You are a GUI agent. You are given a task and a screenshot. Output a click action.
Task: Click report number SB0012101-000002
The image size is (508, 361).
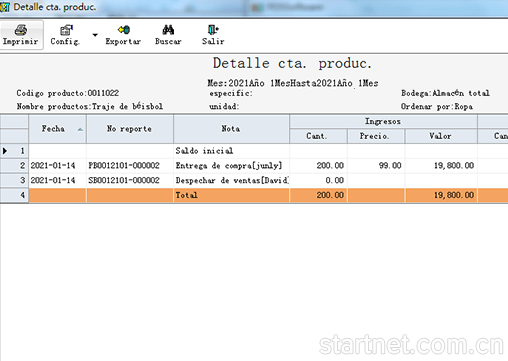tap(124, 180)
